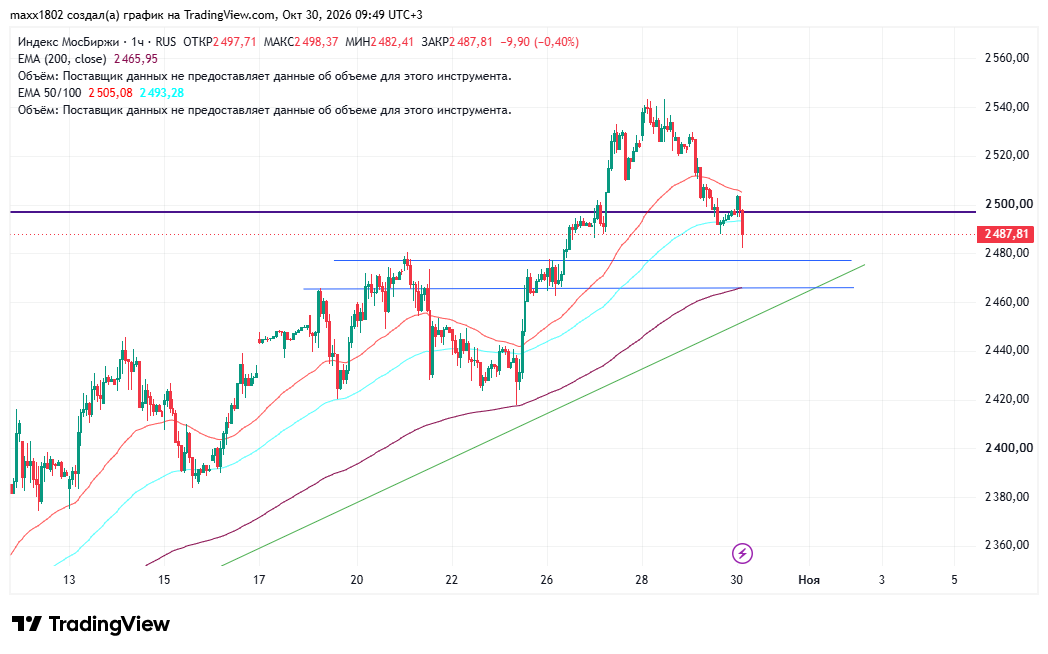Click the "1ч" interval in the legend

click(138, 41)
